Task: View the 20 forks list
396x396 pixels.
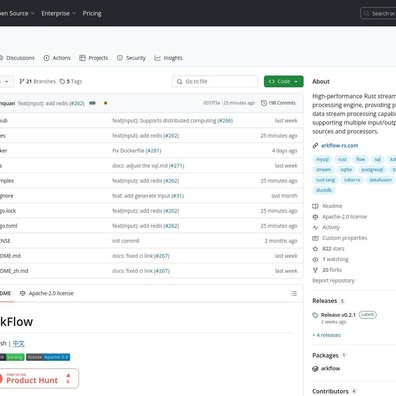Action: tap(327, 270)
